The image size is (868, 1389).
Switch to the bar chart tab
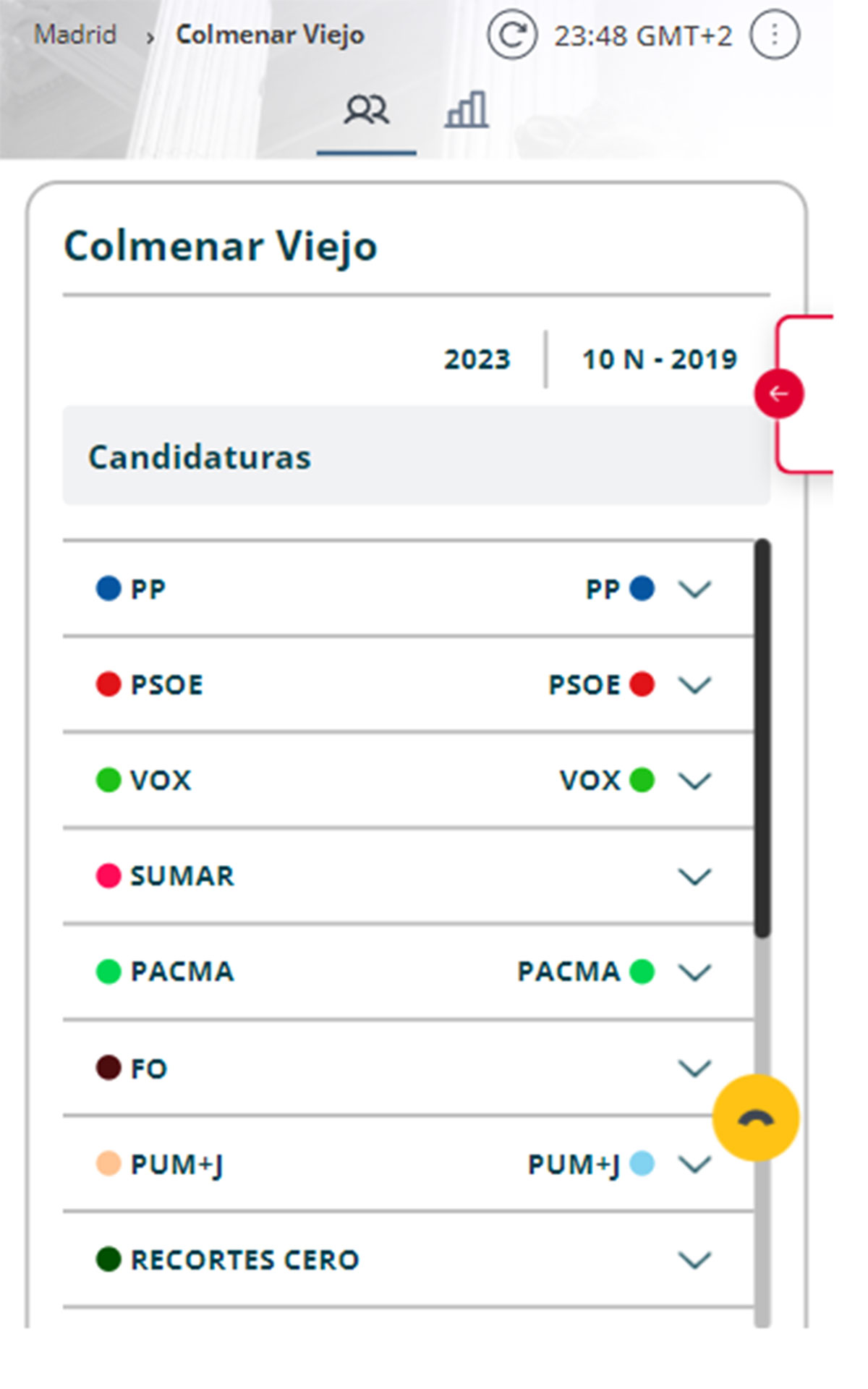click(466, 111)
